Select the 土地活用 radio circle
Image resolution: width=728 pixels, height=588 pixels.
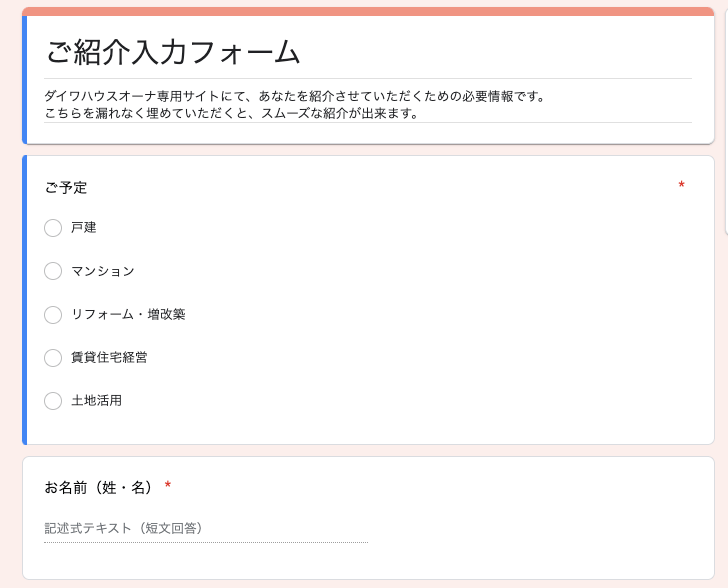pyautogui.click(x=53, y=400)
